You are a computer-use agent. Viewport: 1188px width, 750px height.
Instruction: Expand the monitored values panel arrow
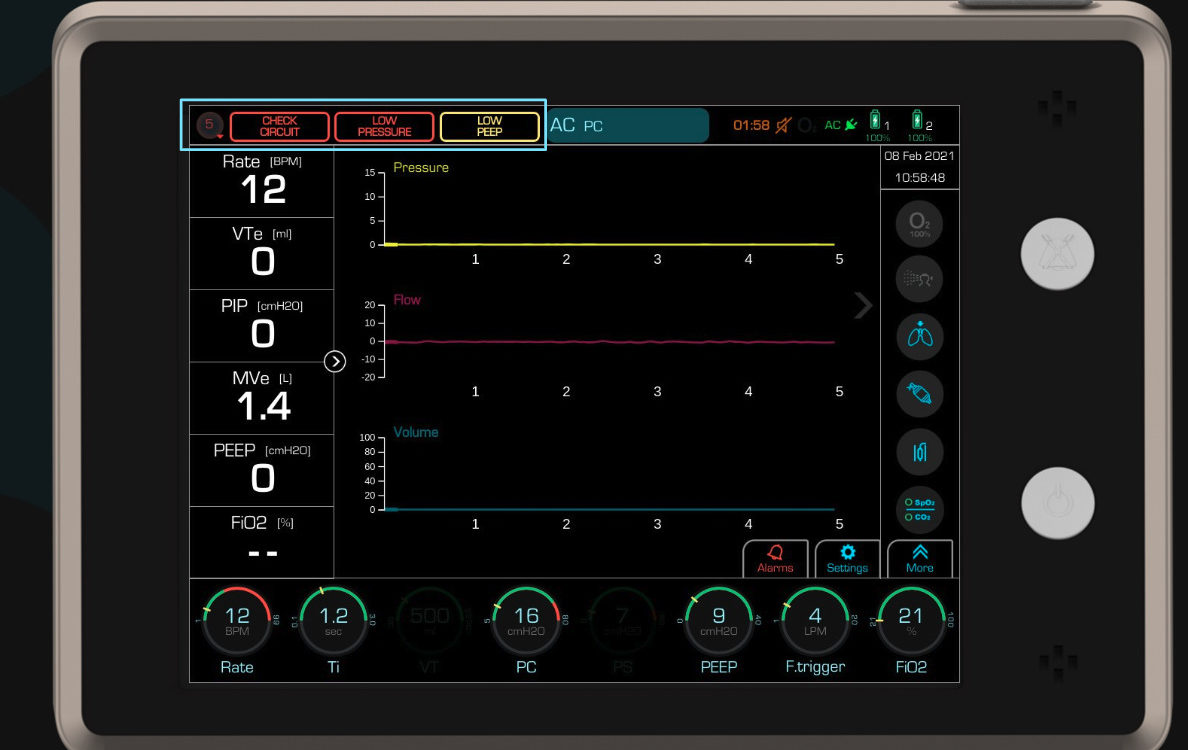[x=335, y=361]
